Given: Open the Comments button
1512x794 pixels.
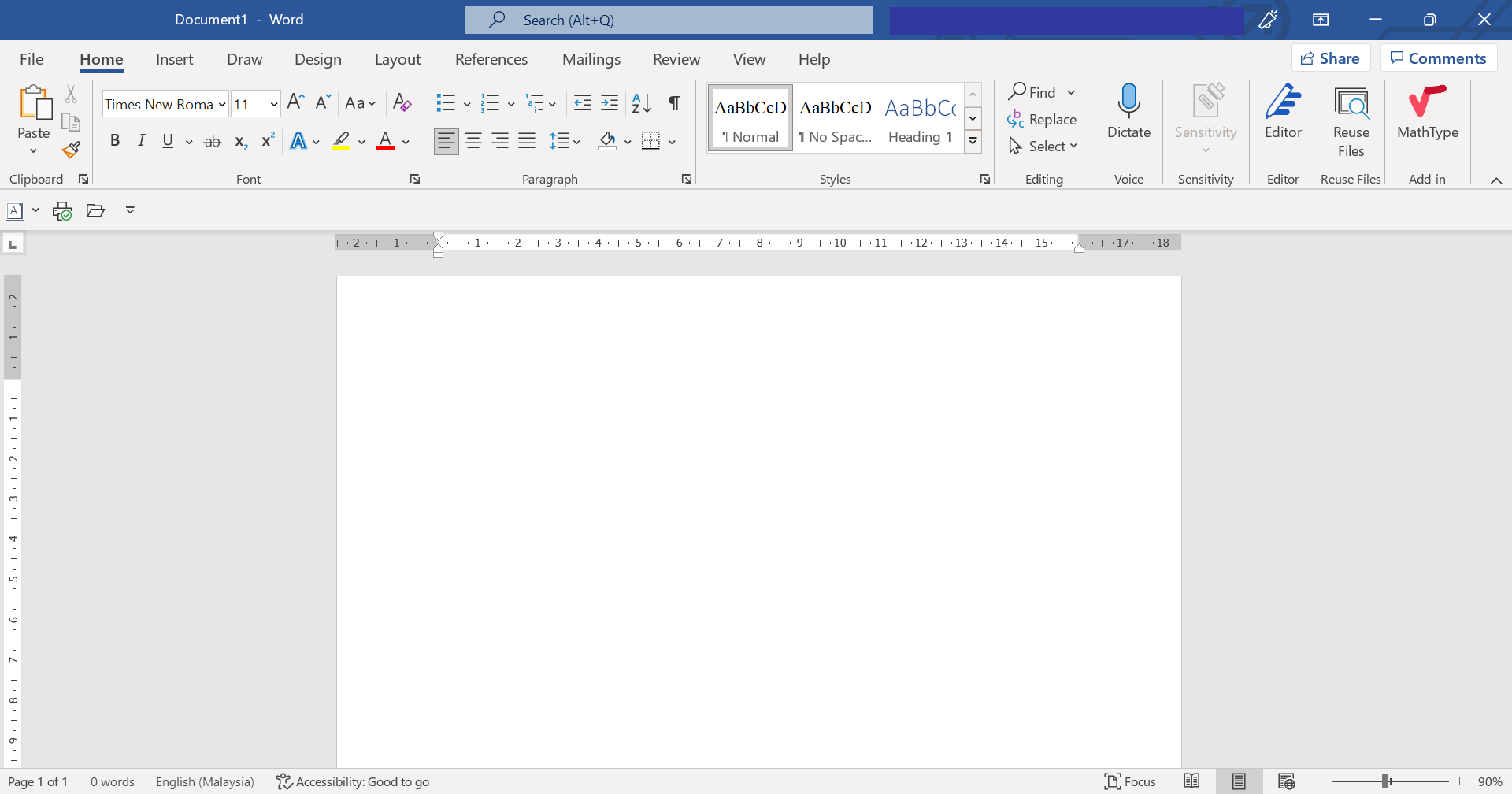Looking at the screenshot, I should 1438,58.
